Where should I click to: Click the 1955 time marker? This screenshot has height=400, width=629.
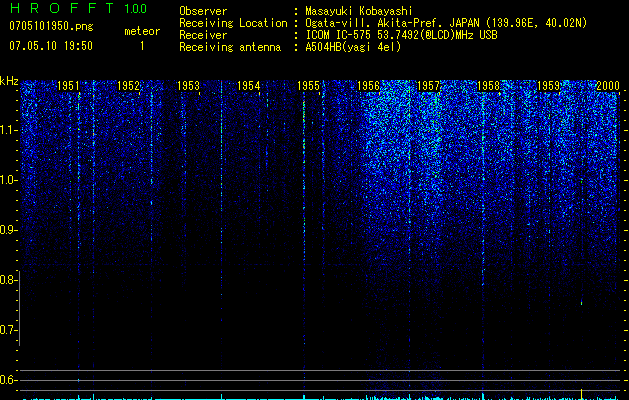pyautogui.click(x=308, y=85)
